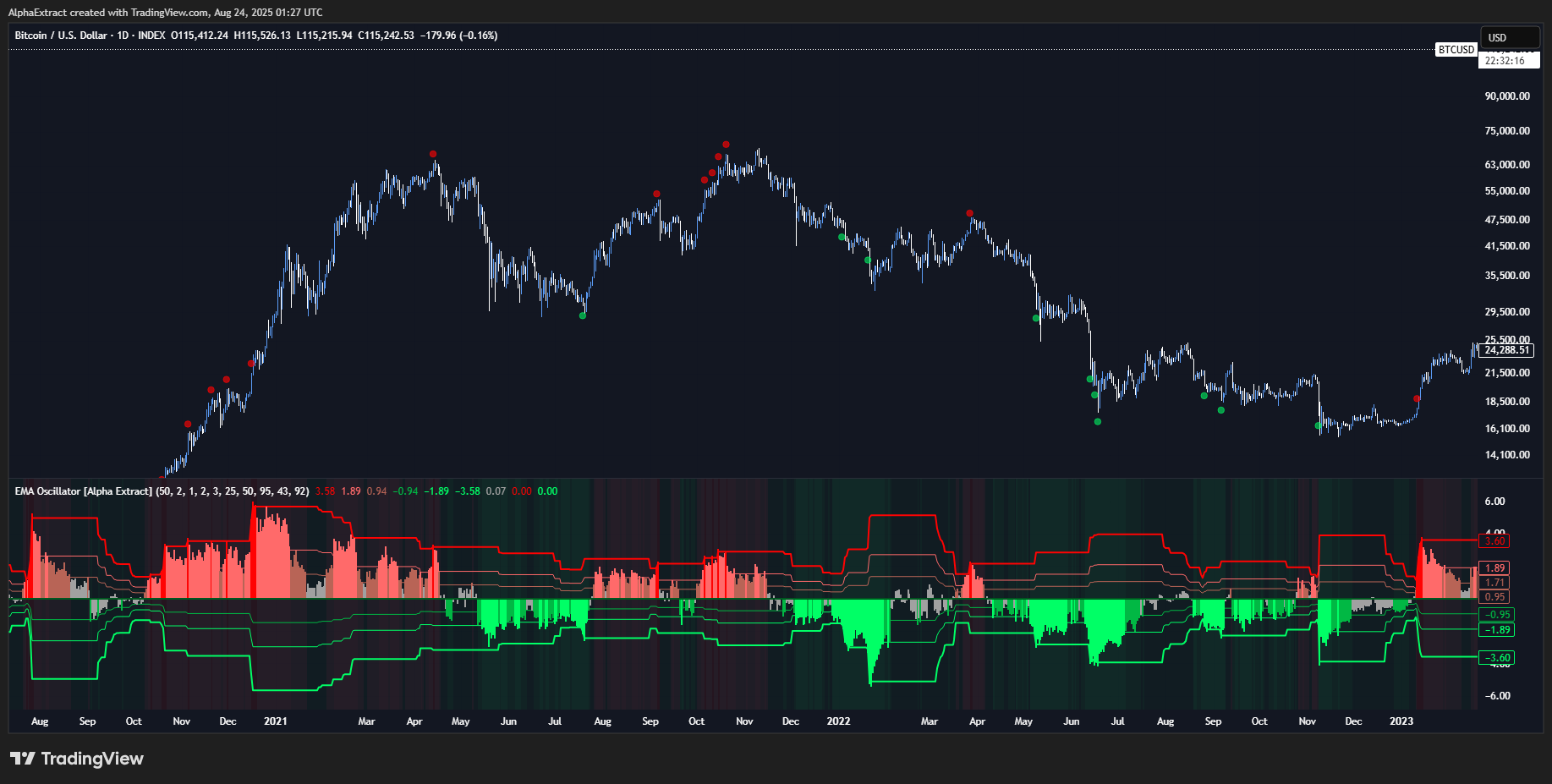Click the red 3.58 value in indicator legend
Image resolution: width=1552 pixels, height=784 pixels.
[x=325, y=491]
